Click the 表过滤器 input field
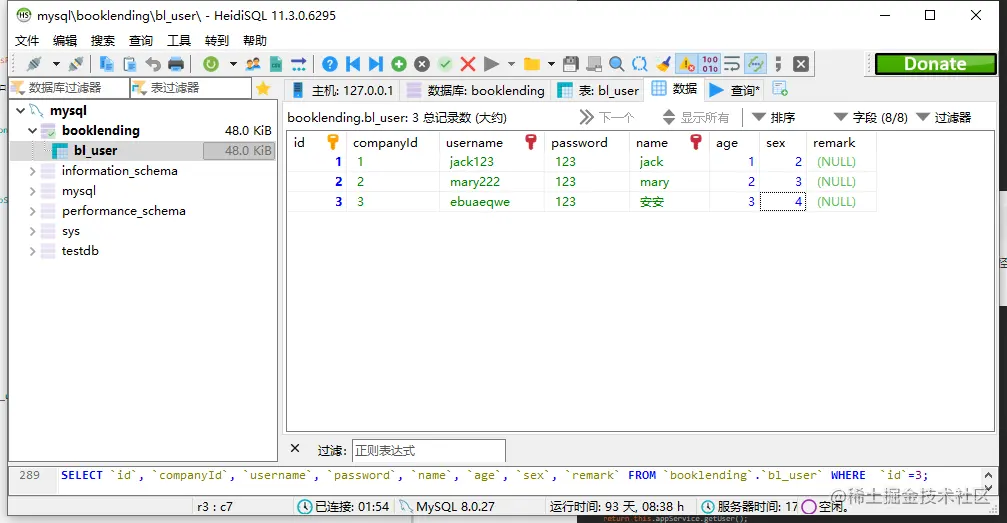The width and height of the screenshot is (1007, 523). 191,88
